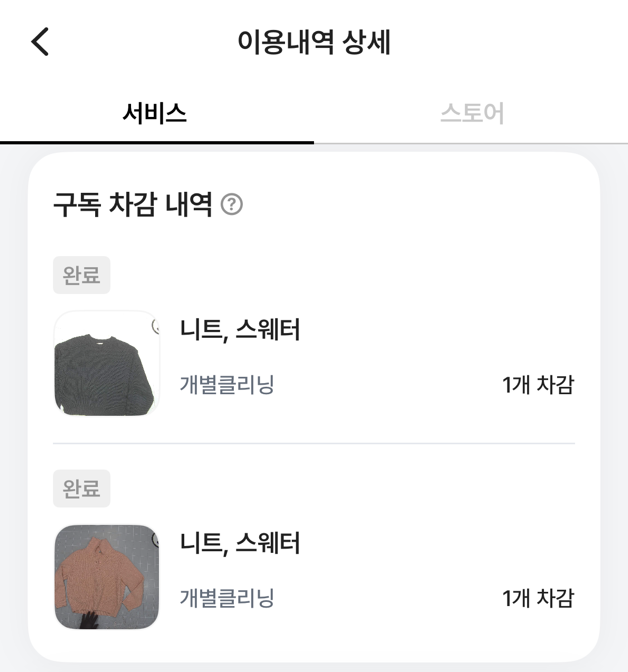Tap the 구독 차감 내역 heading

pyautogui.click(x=132, y=205)
